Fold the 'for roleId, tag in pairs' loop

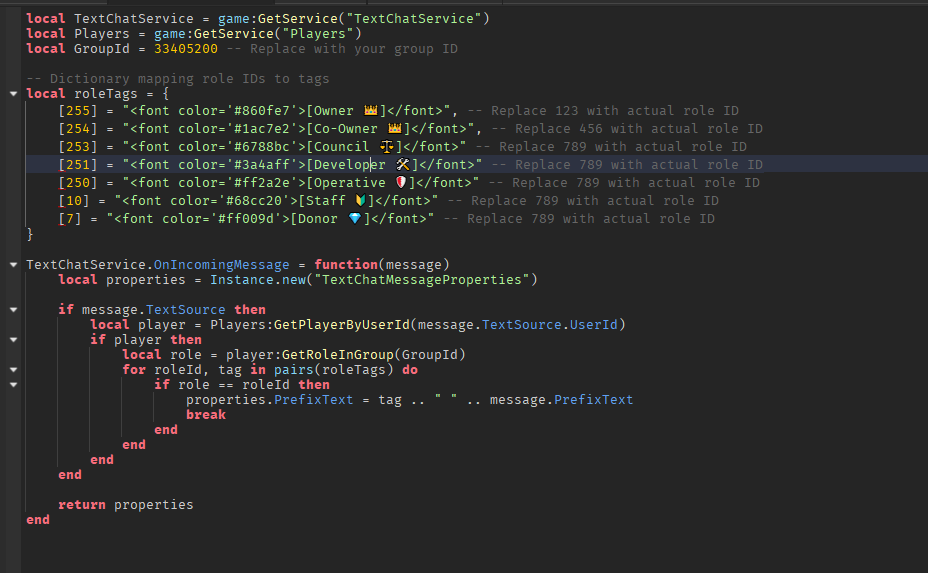[13, 369]
